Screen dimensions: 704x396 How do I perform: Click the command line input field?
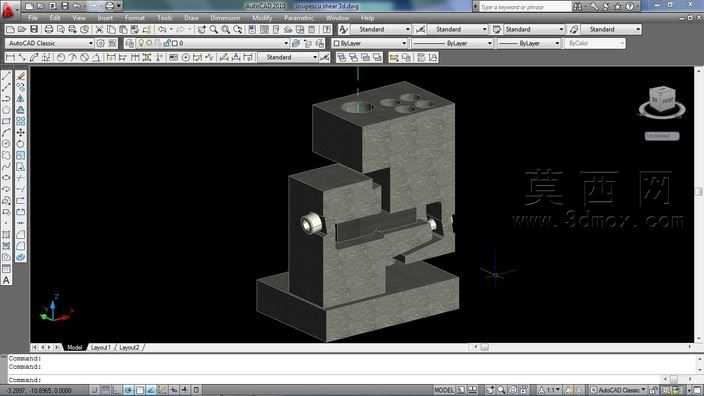click(x=334, y=380)
